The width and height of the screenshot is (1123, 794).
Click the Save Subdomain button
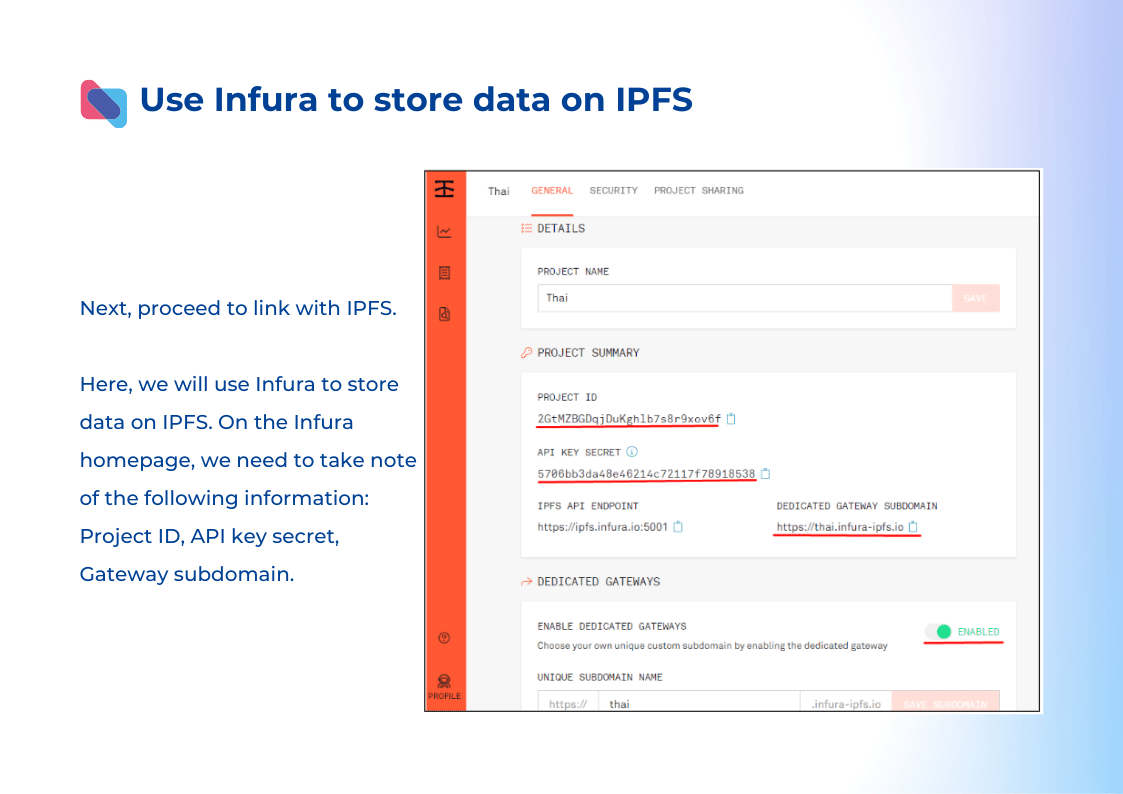point(944,703)
